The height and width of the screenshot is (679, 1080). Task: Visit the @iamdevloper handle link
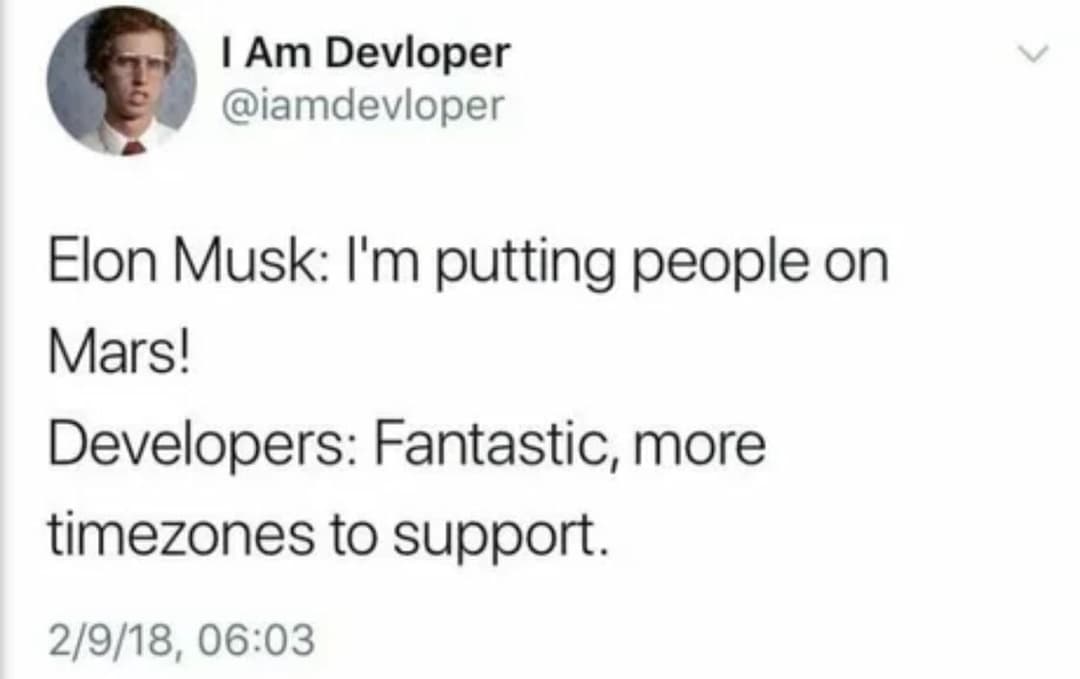(363, 105)
